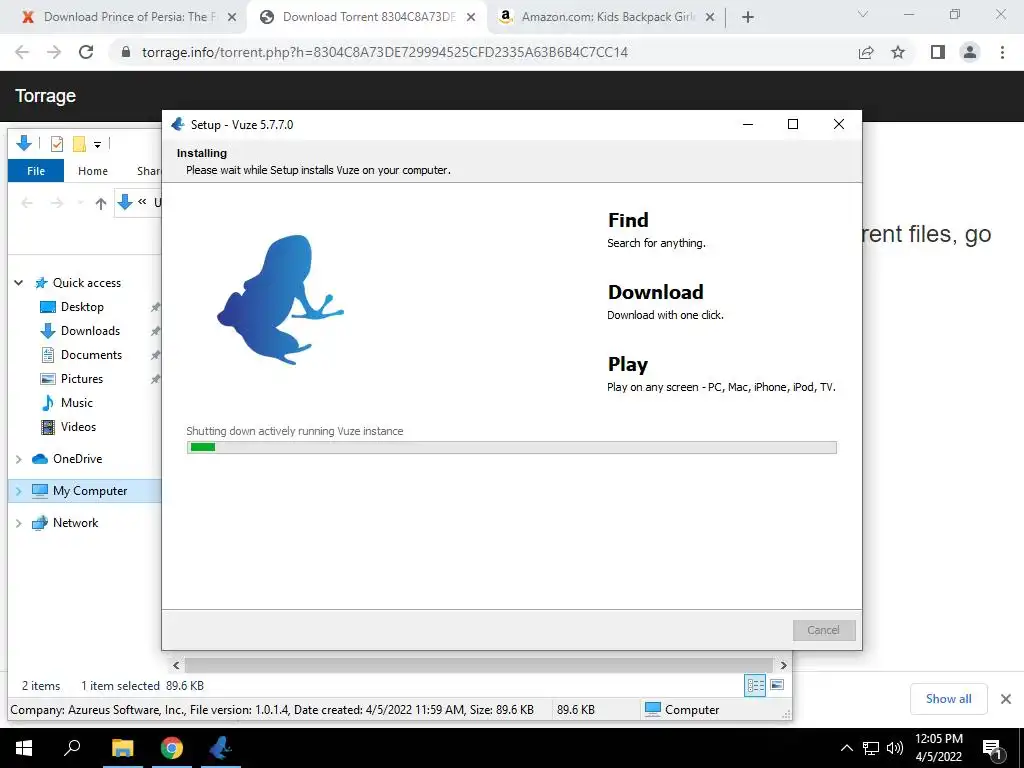Open taskbar search magnifier
The width and height of the screenshot is (1024, 768).
[72, 748]
